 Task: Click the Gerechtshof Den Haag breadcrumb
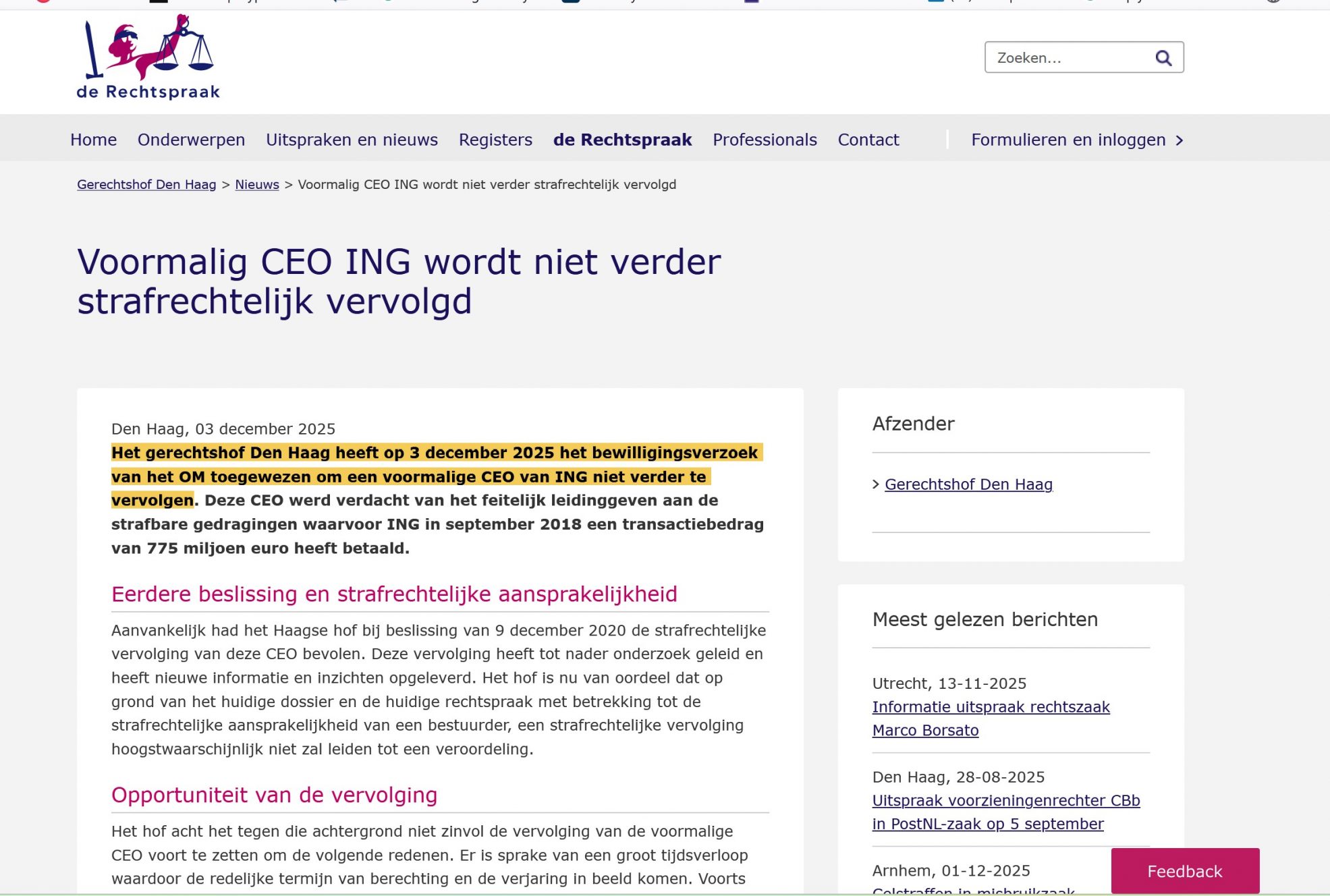pyautogui.click(x=146, y=184)
